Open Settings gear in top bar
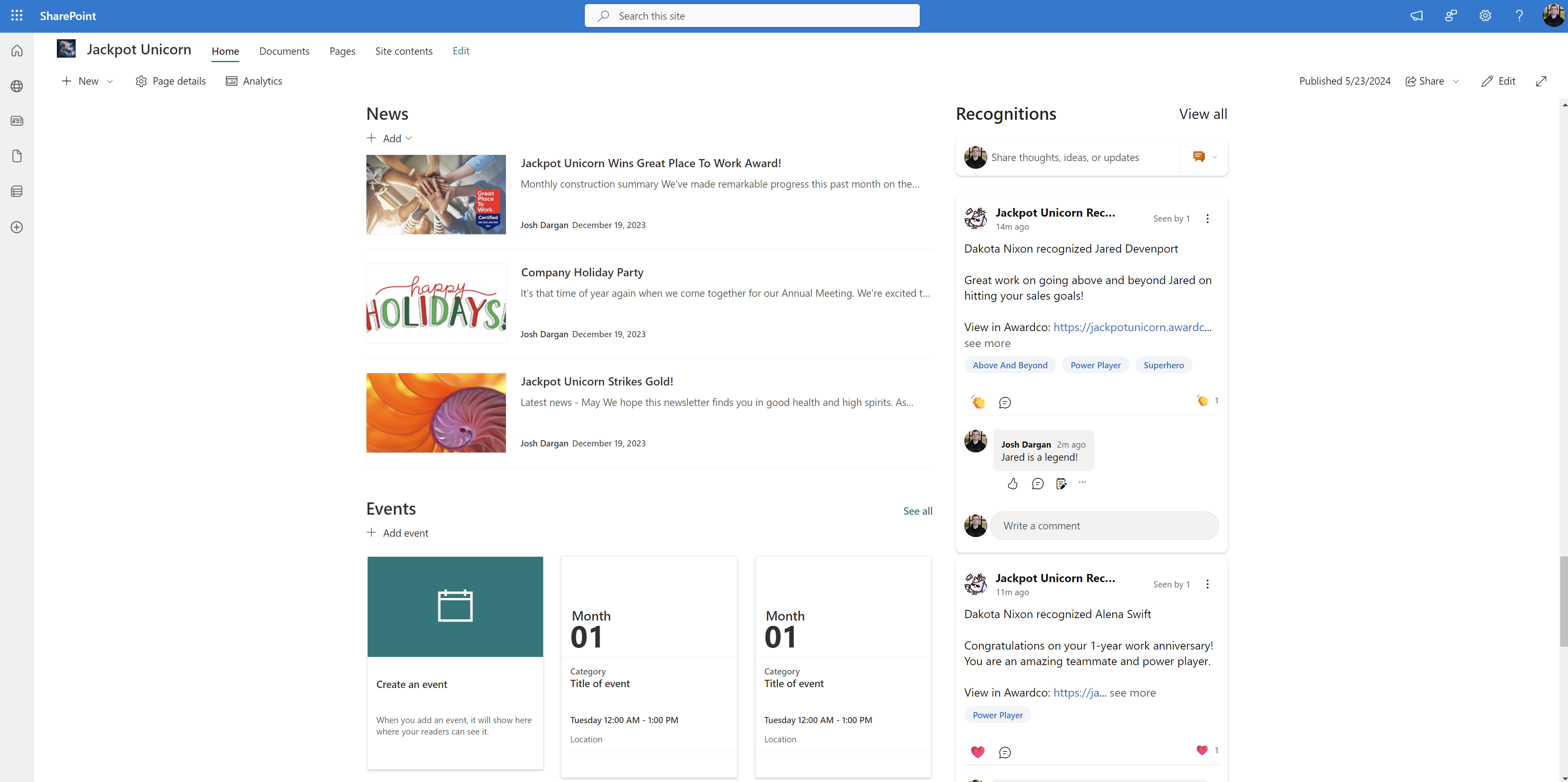 click(x=1485, y=16)
